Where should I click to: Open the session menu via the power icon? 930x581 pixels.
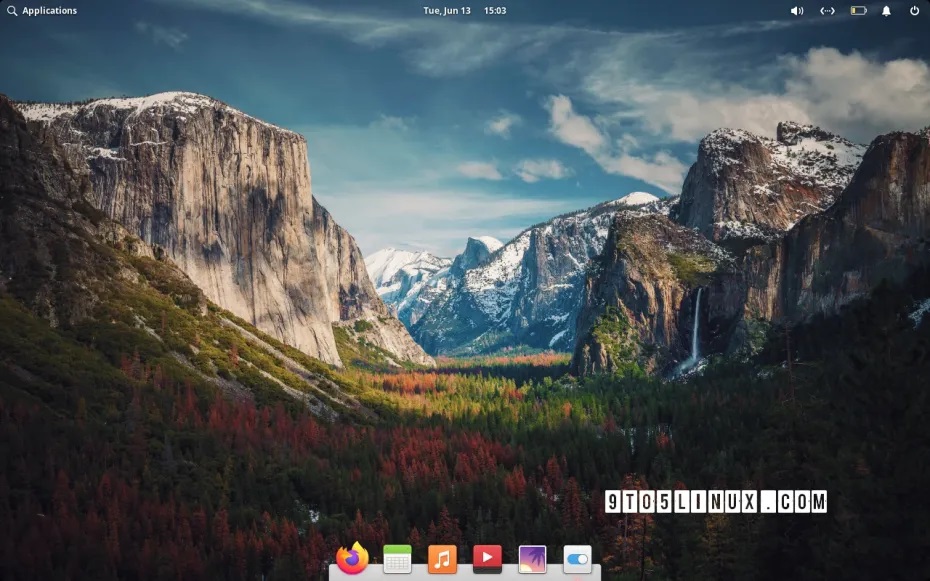click(x=914, y=11)
